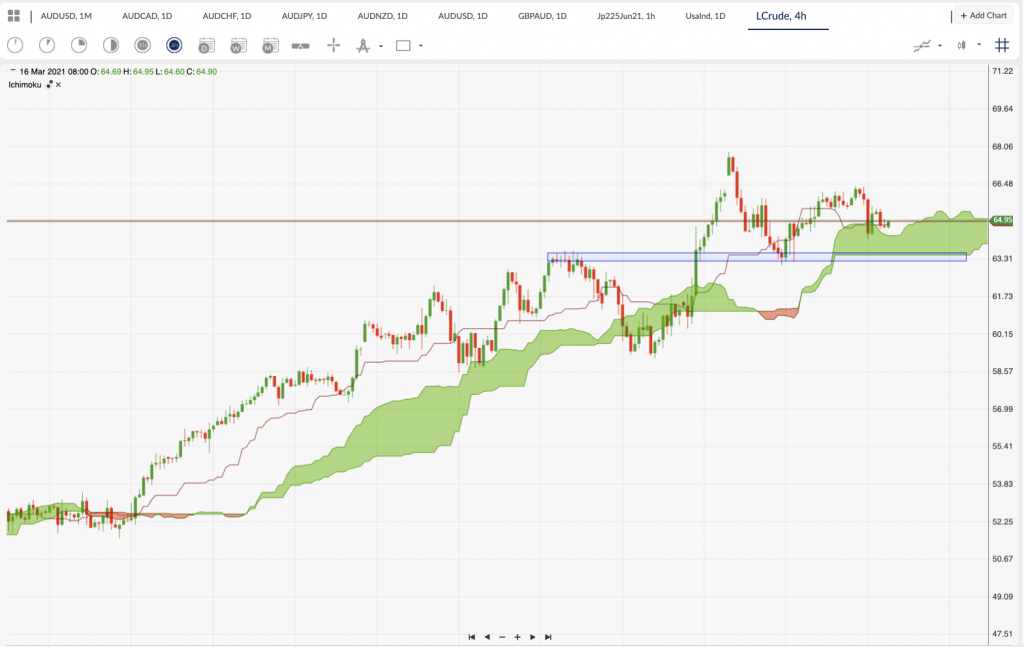The height and width of the screenshot is (647, 1024).
Task: Click the 47.51 price axis label
Action: coord(1002,634)
